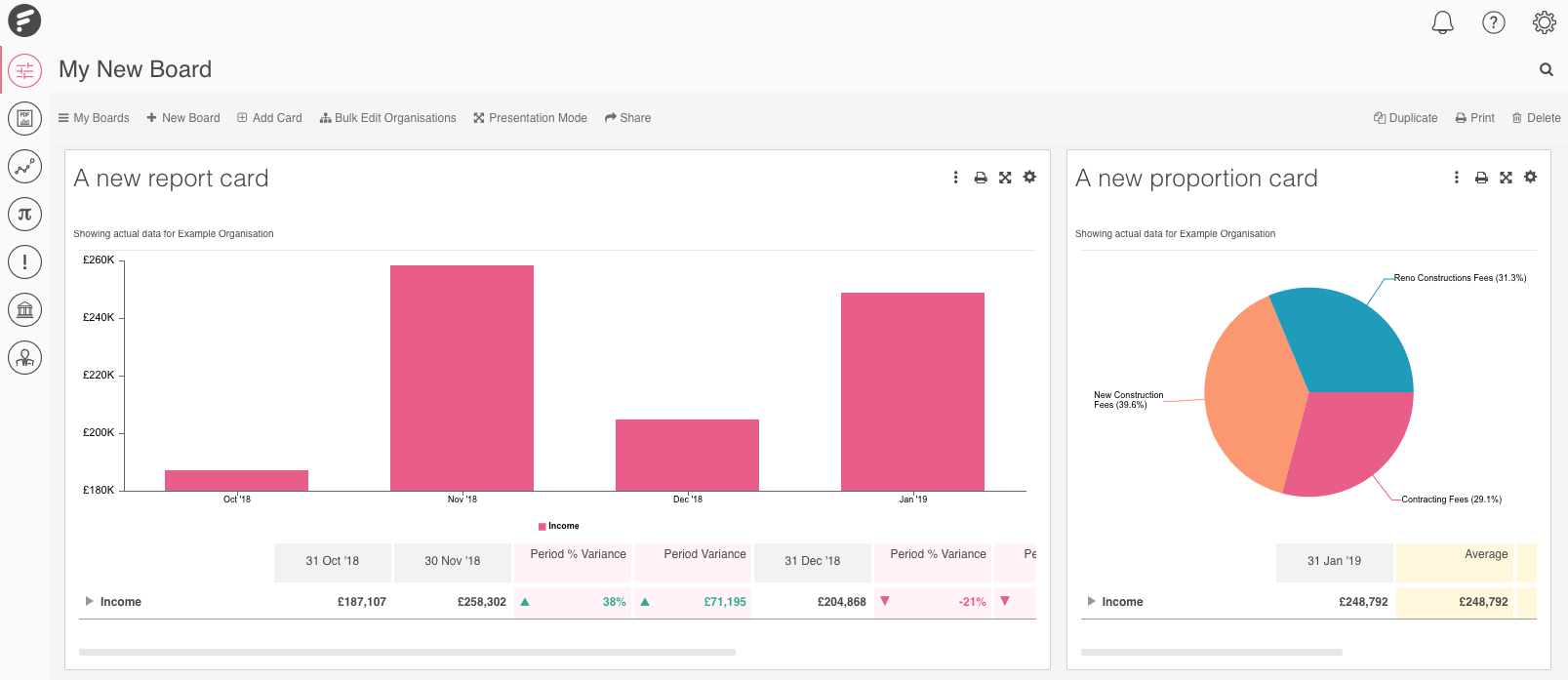1568x680 pixels.
Task: Open Bulk Edit Organisations
Action: tap(387, 118)
